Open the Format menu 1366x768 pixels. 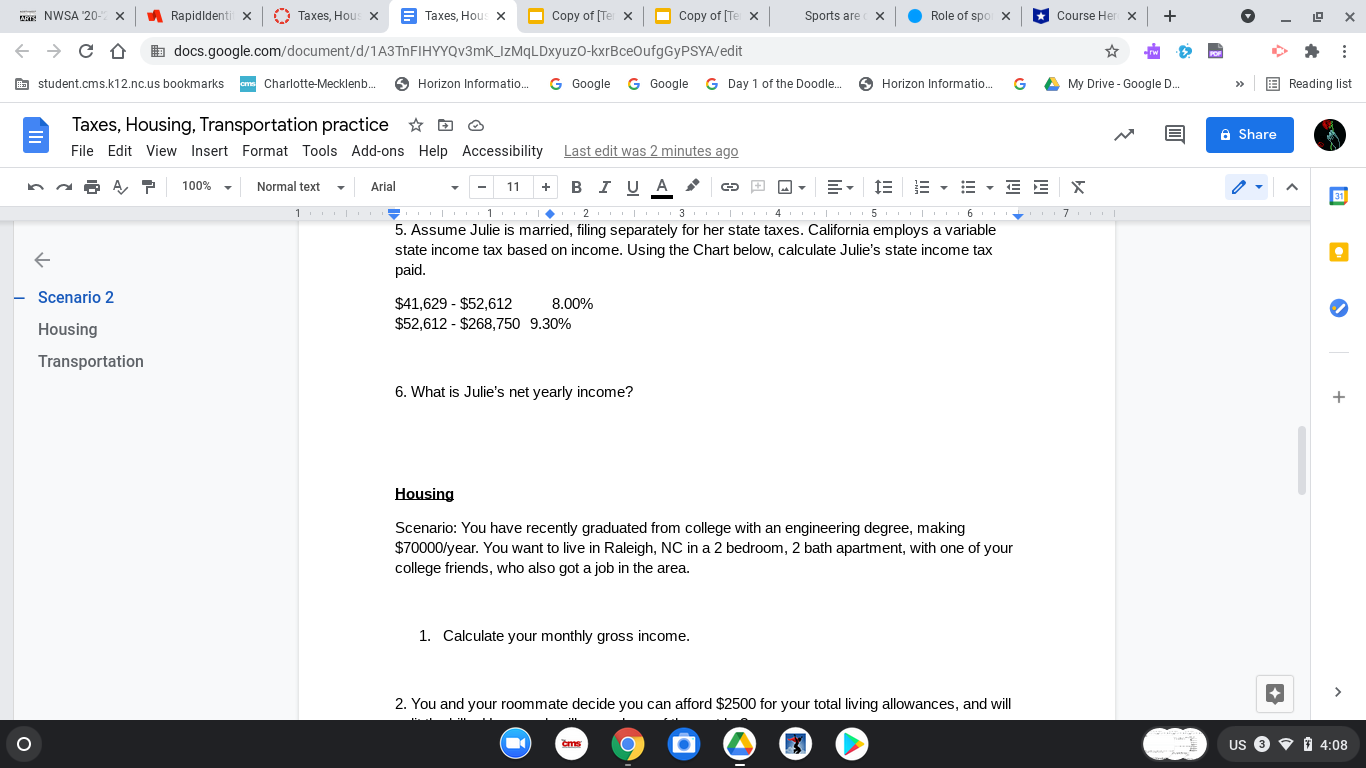tap(264, 151)
